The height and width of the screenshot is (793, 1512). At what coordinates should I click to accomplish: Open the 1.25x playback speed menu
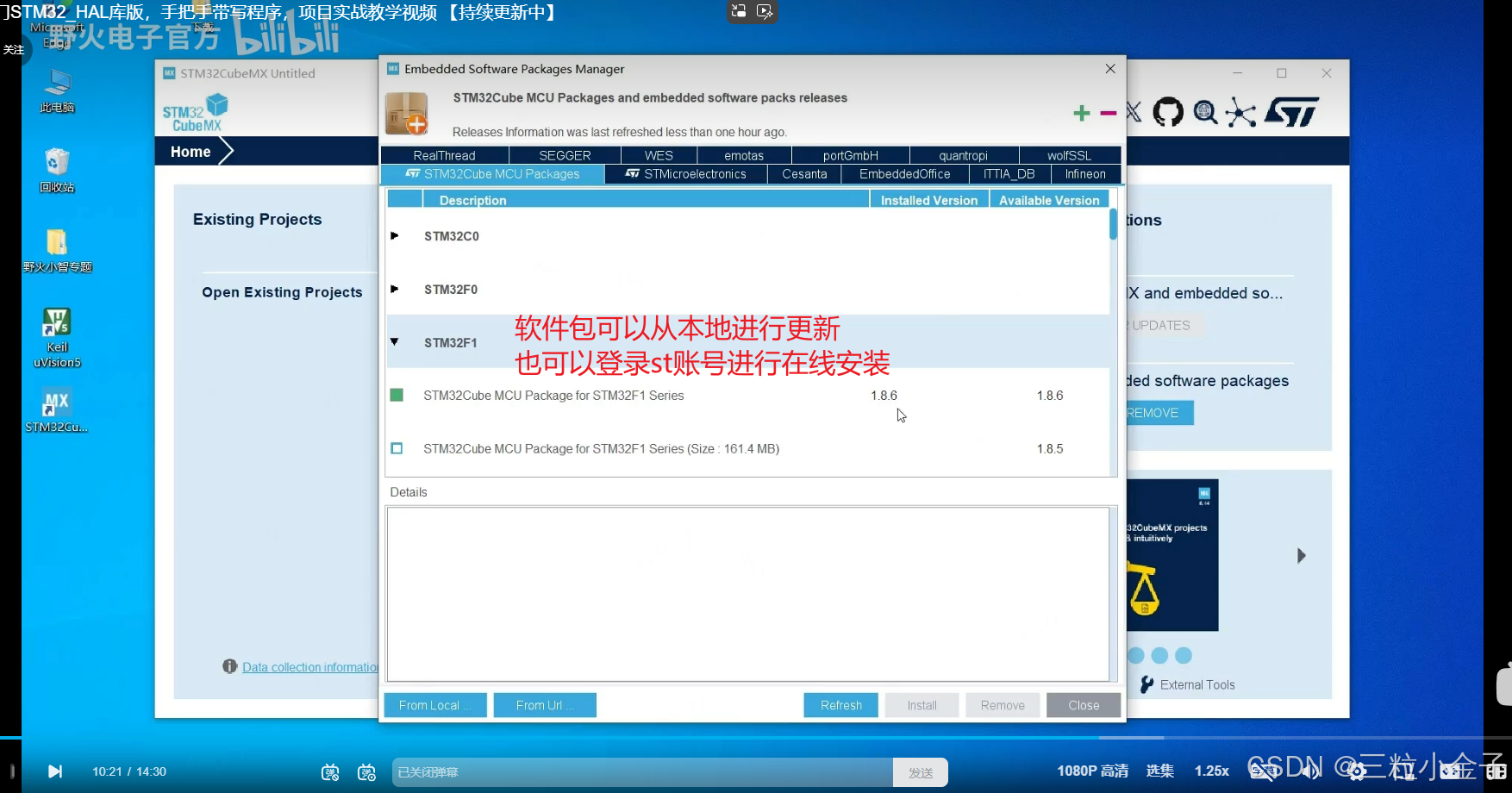(1212, 771)
